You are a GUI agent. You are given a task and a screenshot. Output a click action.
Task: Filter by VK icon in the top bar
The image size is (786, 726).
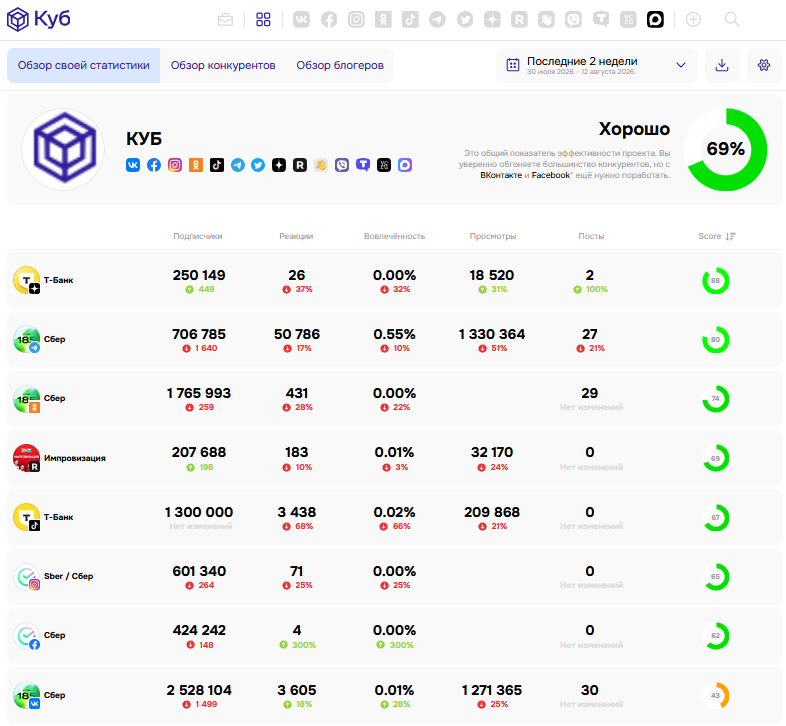[x=301, y=20]
